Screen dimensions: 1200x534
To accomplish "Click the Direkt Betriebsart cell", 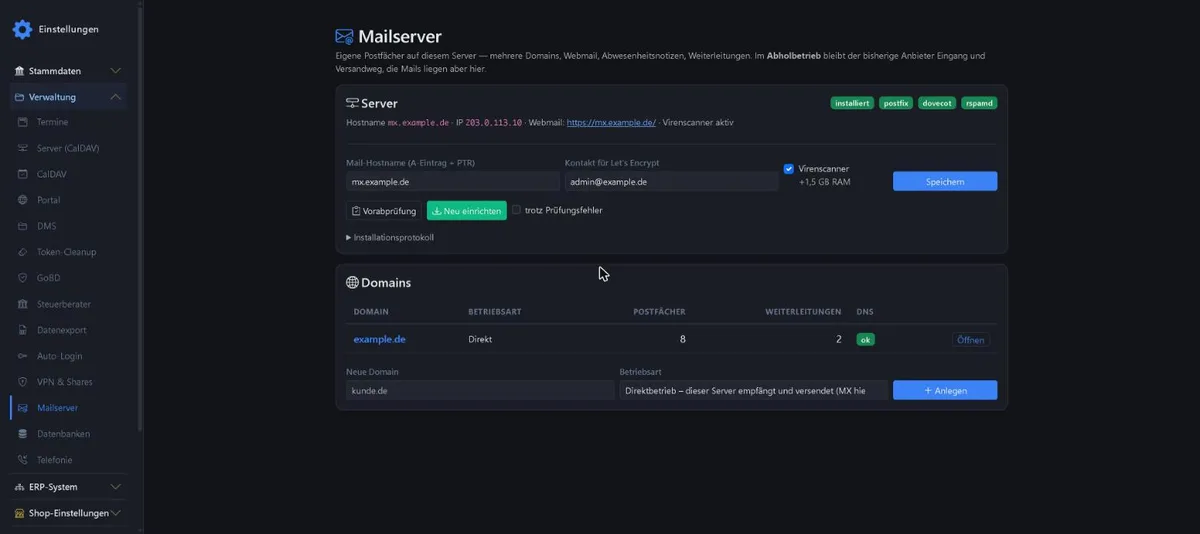I will tap(480, 339).
